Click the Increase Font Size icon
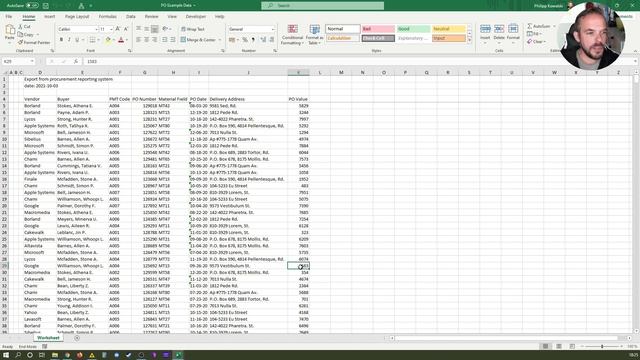 pos(118,29)
